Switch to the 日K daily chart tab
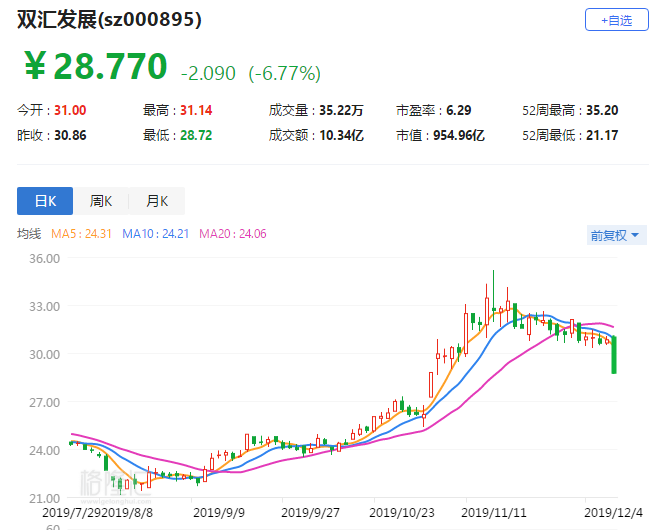 [x=45, y=201]
